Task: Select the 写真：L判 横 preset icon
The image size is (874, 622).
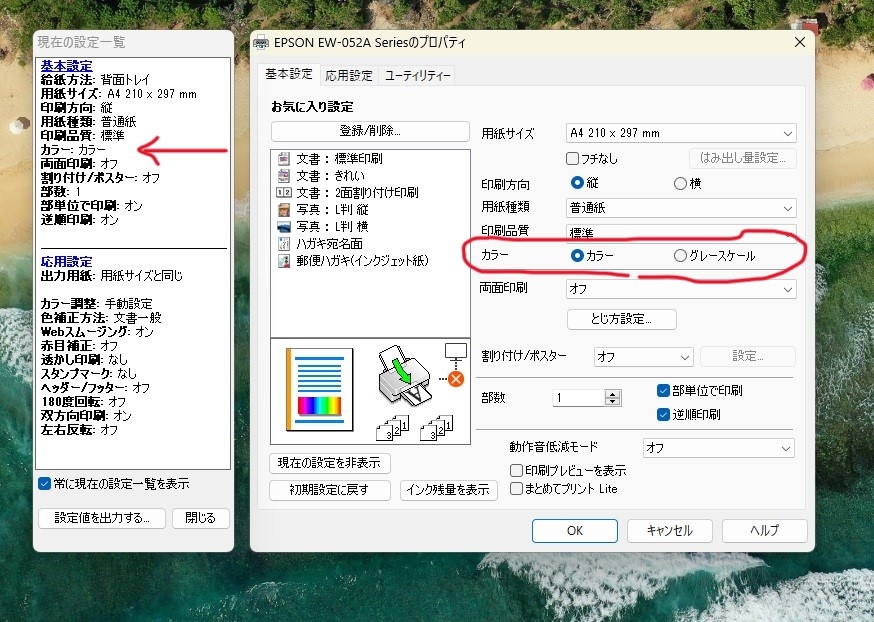Action: 284,227
